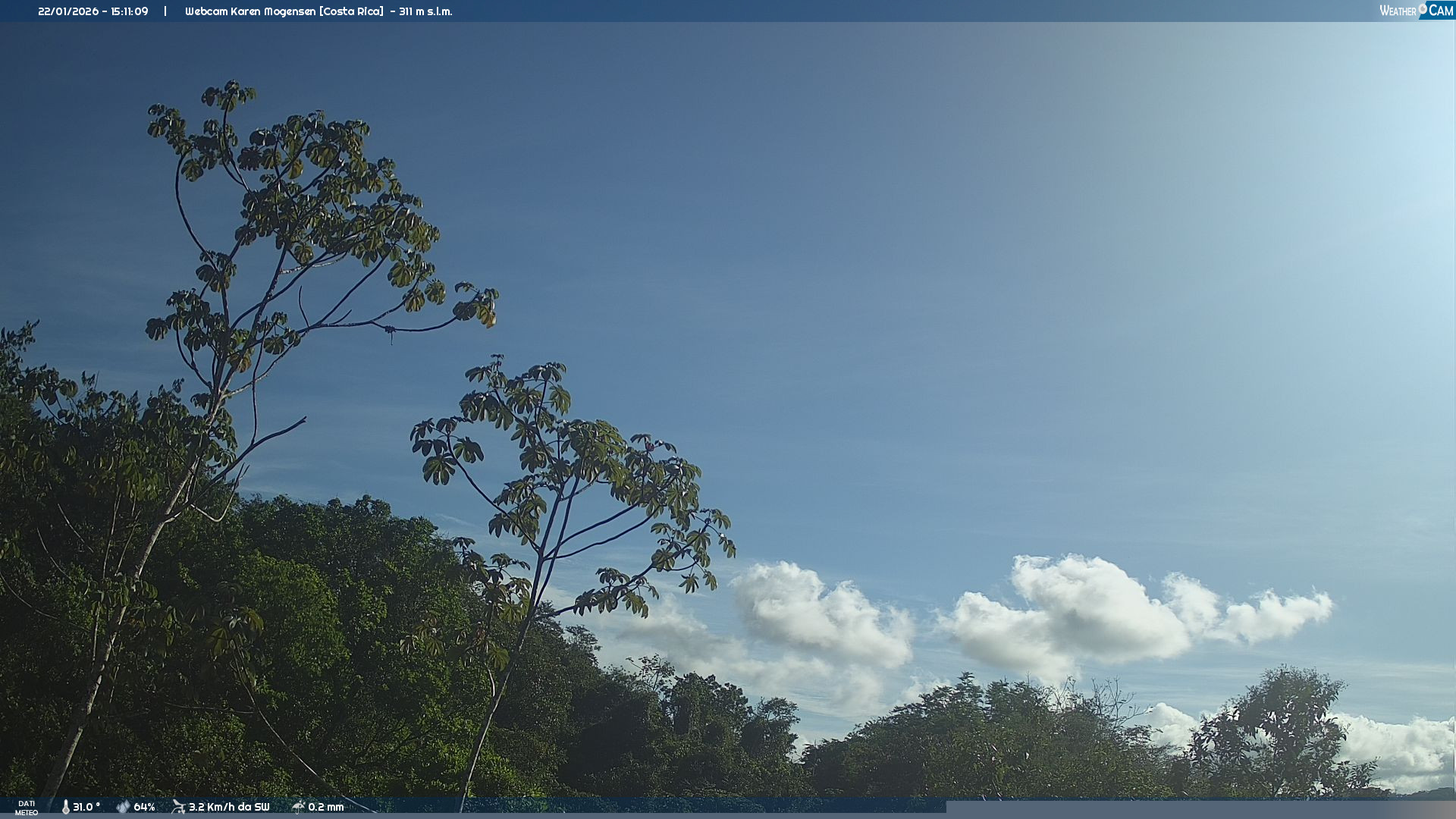Click the 31.0 ° temperature reading
The width and height of the screenshot is (1456, 819).
click(86, 807)
